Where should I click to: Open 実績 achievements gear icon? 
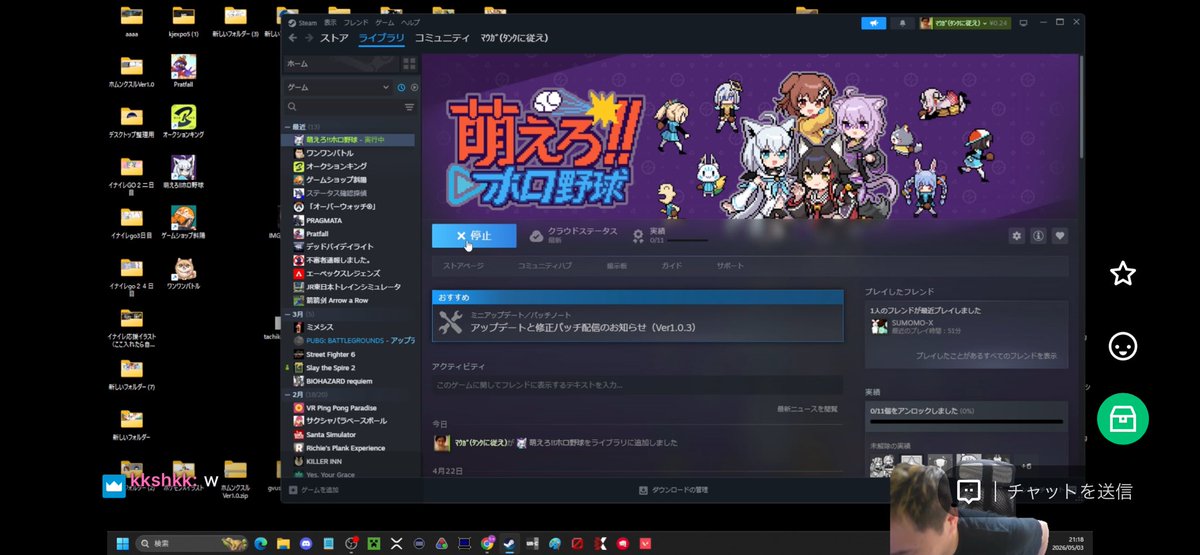[x=638, y=236]
